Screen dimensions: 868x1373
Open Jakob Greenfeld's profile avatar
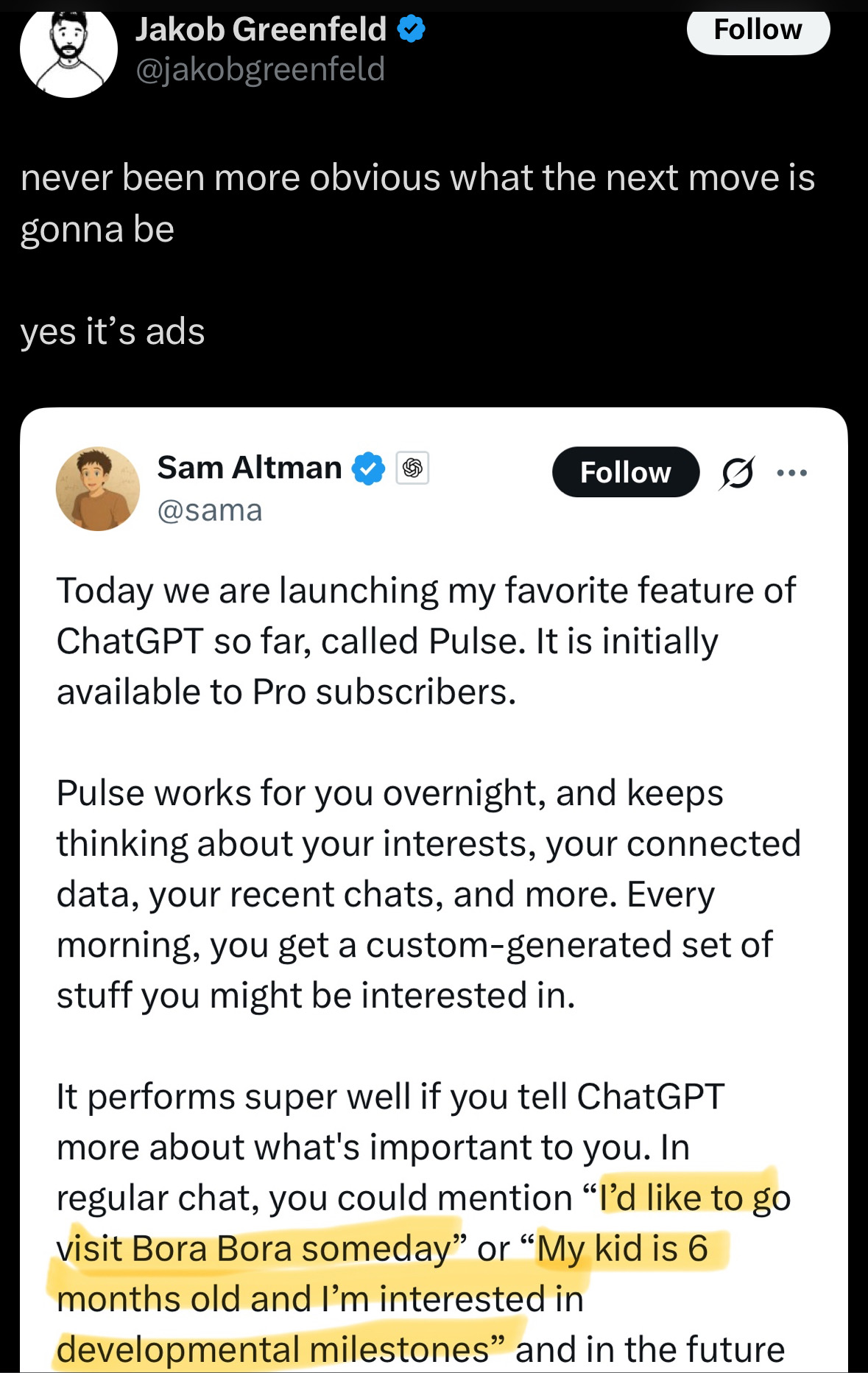coord(68,50)
